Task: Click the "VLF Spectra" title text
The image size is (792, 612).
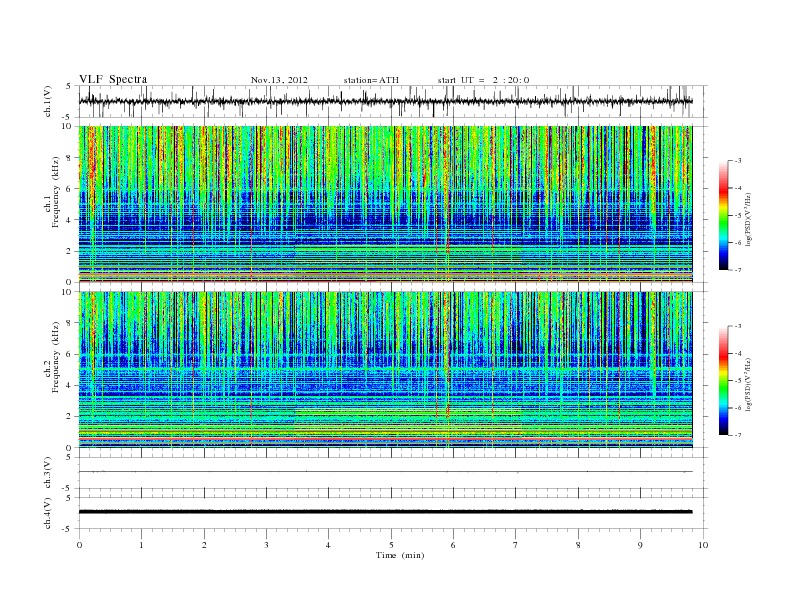Action: (x=113, y=79)
